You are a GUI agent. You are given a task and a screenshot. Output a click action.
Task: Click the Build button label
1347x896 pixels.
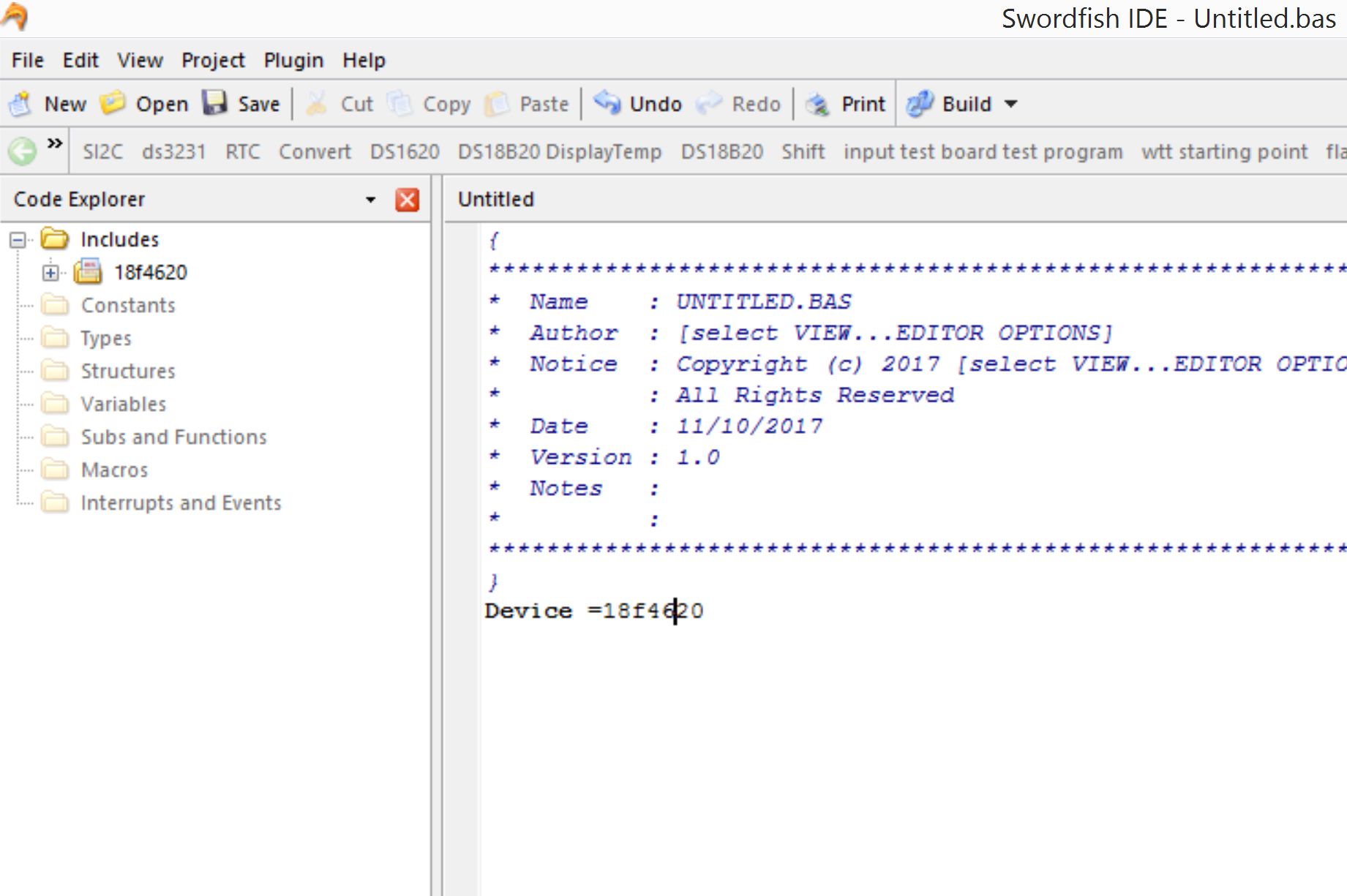(967, 104)
